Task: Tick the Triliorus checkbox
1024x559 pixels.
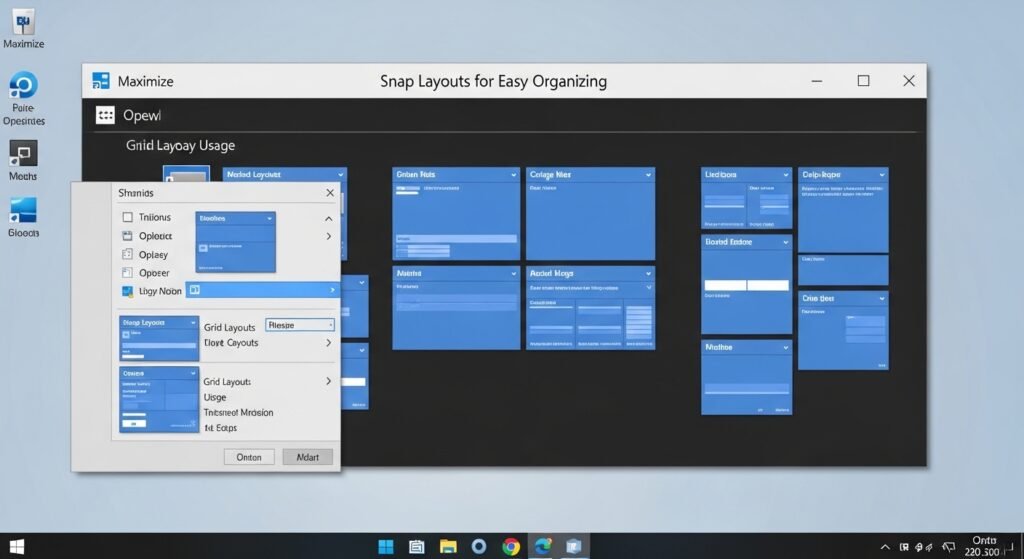Action: point(127,217)
